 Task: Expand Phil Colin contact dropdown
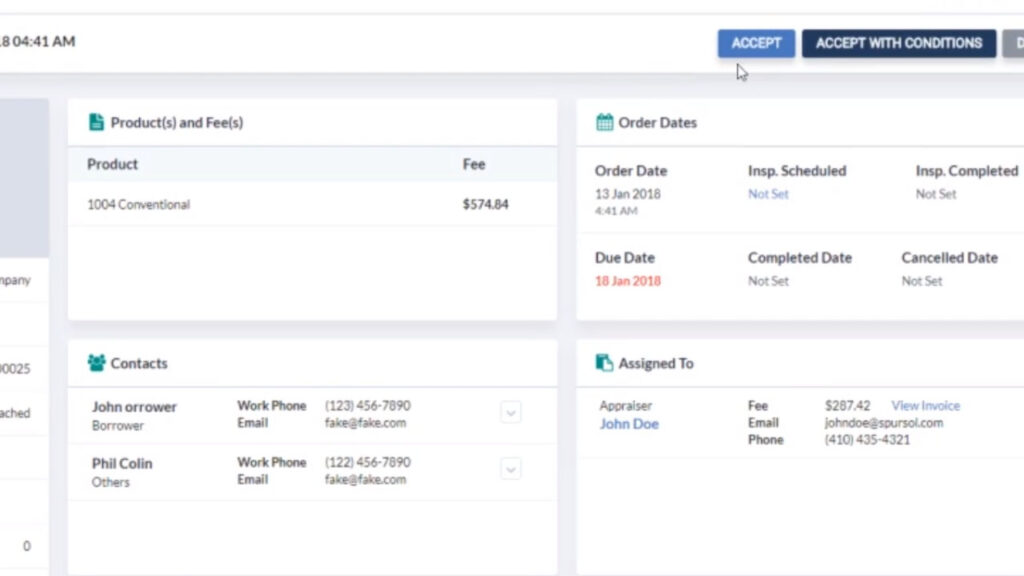(511, 469)
